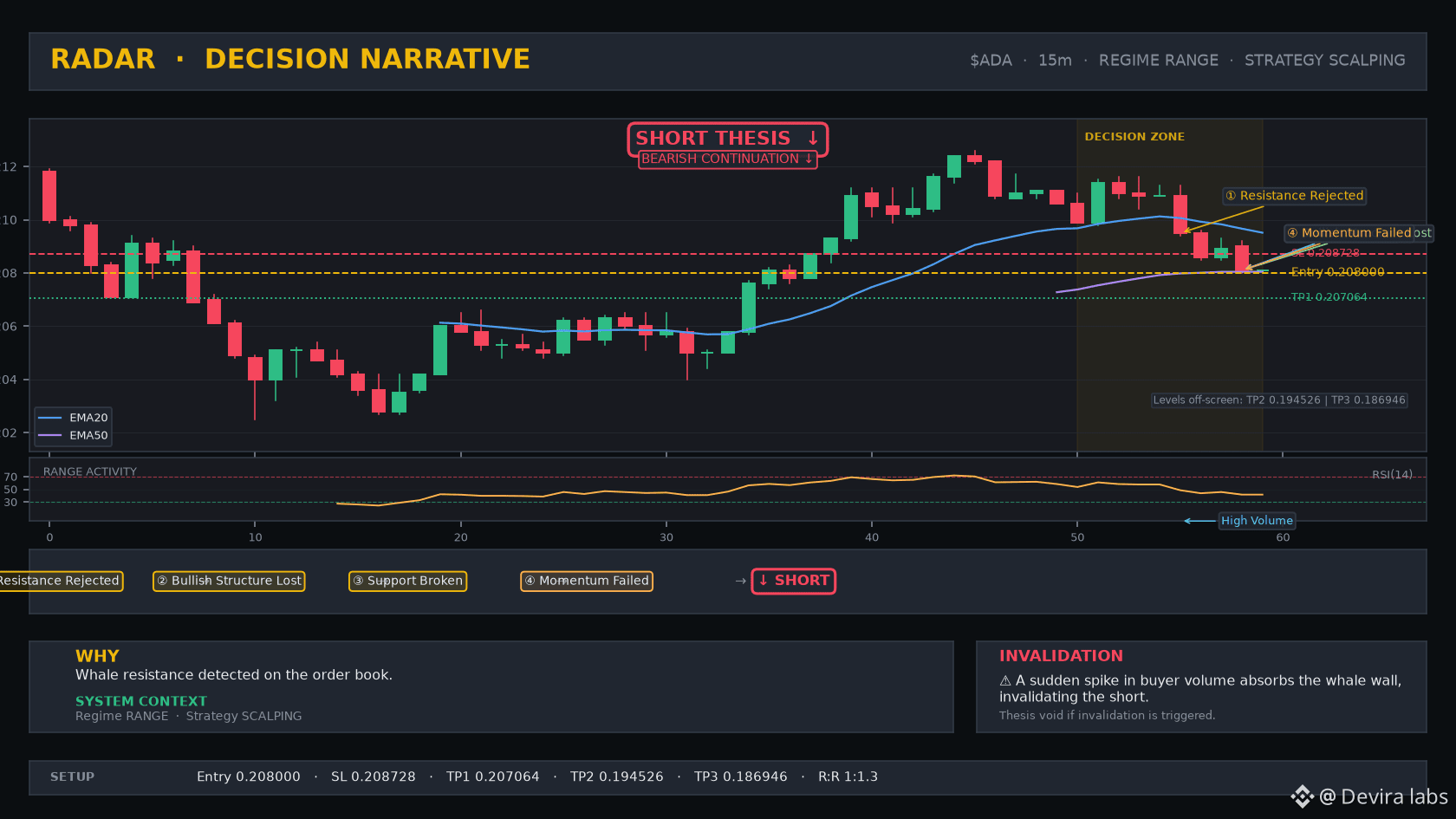The width and height of the screenshot is (1456, 819).
Task: Click the 70 level on the RSI axis
Action: pos(10,478)
